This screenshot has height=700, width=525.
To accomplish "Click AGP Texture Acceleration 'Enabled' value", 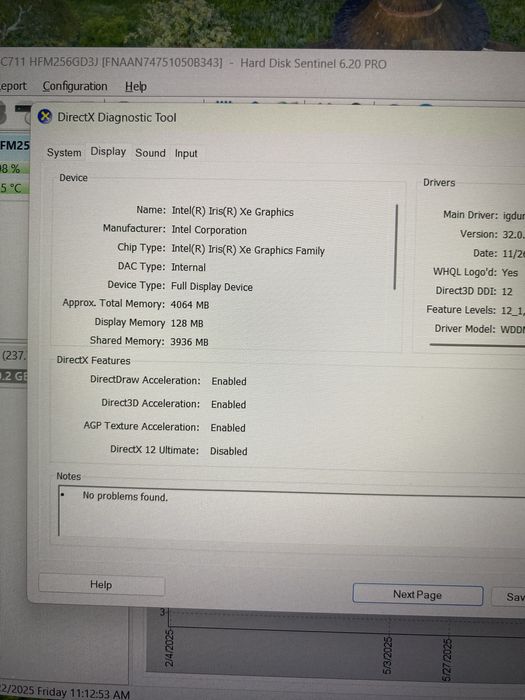I will (x=228, y=428).
